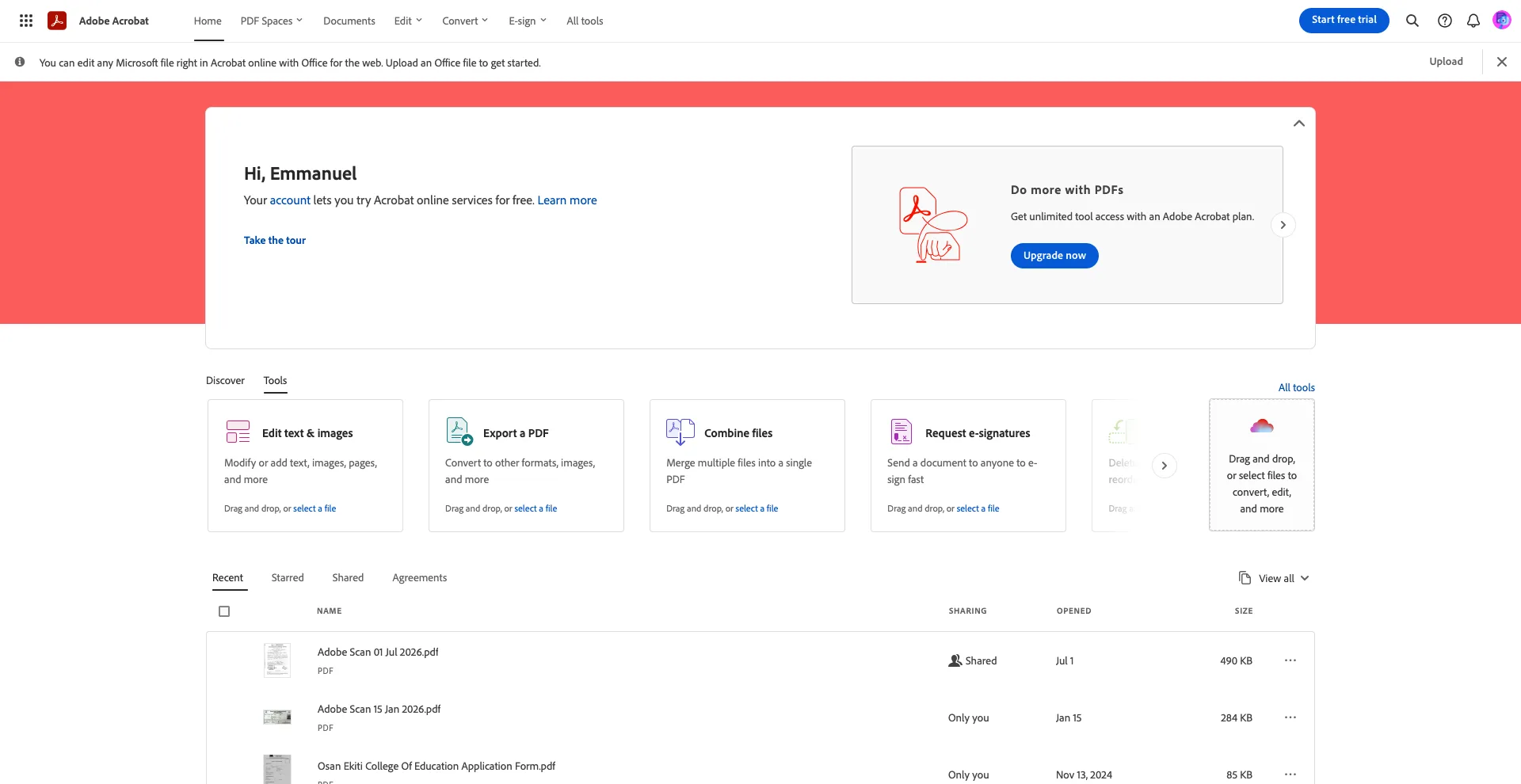The height and width of the screenshot is (784, 1521).
Task: Click select a file under Export a PDF
Action: (536, 508)
